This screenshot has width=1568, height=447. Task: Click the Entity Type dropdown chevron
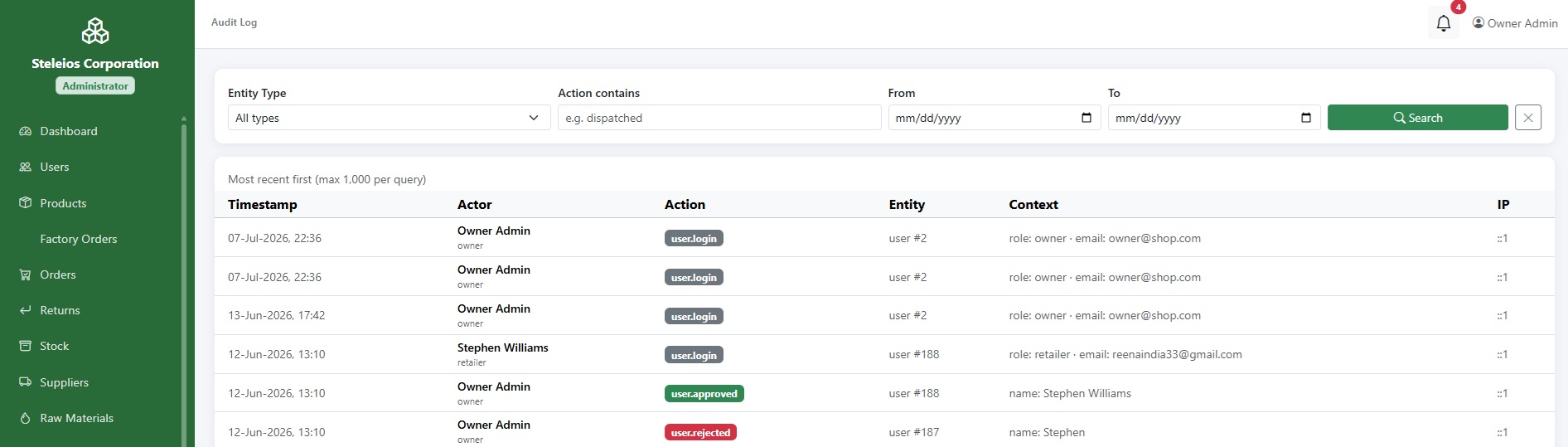(x=533, y=118)
